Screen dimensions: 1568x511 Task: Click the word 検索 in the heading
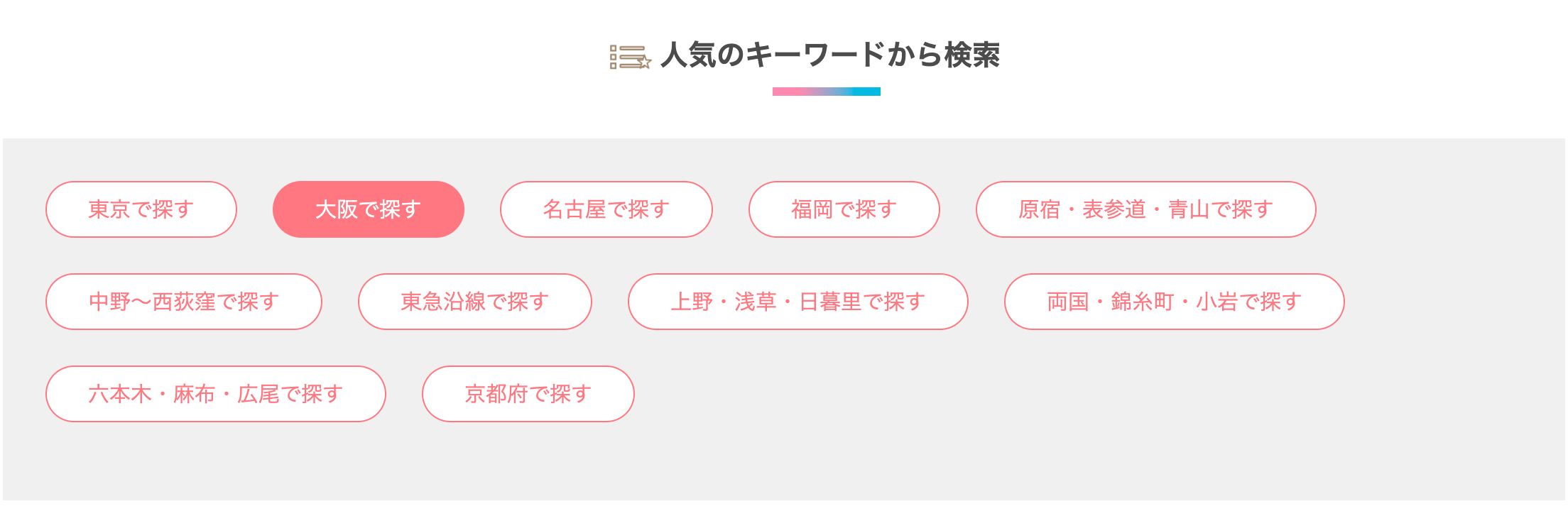tap(972, 55)
